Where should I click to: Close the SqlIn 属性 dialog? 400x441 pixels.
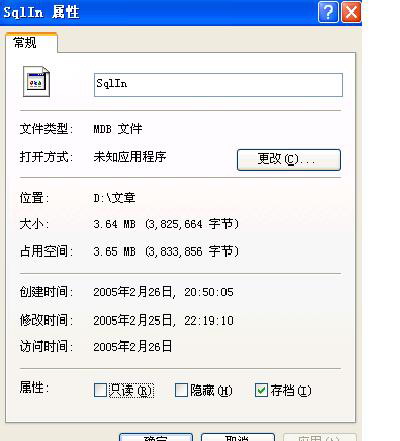click(x=351, y=12)
